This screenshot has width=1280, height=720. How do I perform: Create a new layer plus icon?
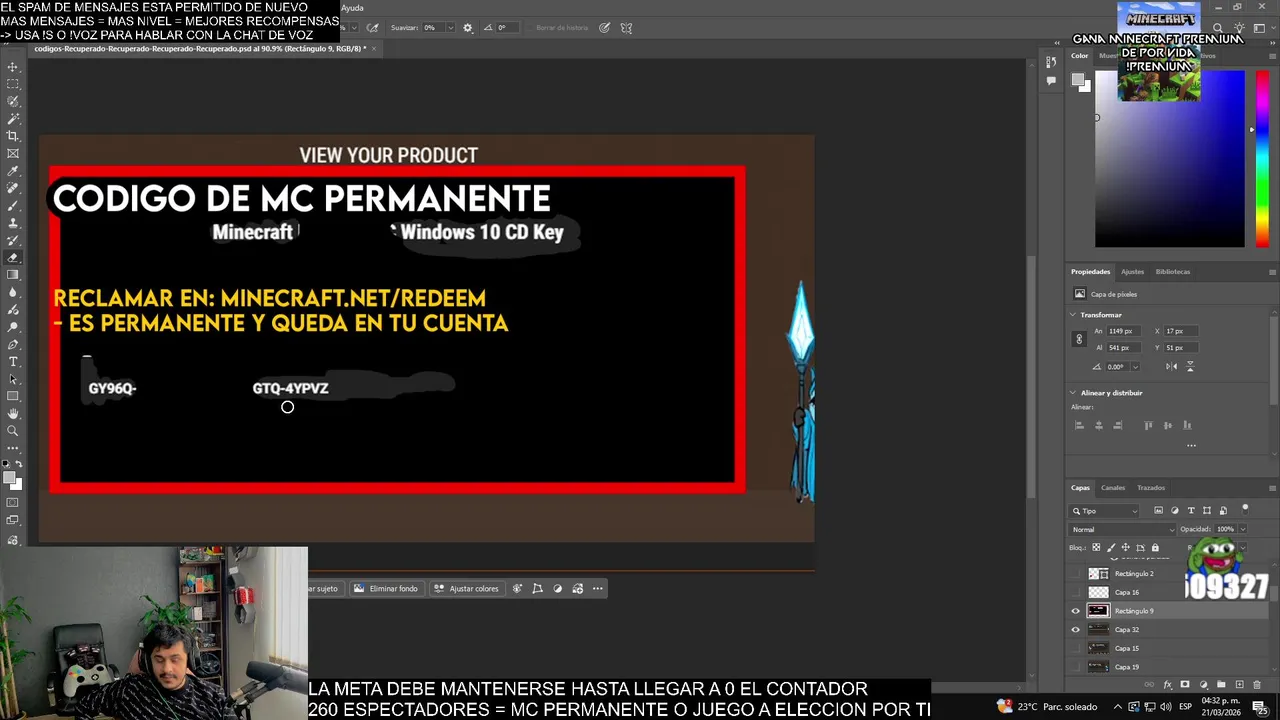point(1239,685)
